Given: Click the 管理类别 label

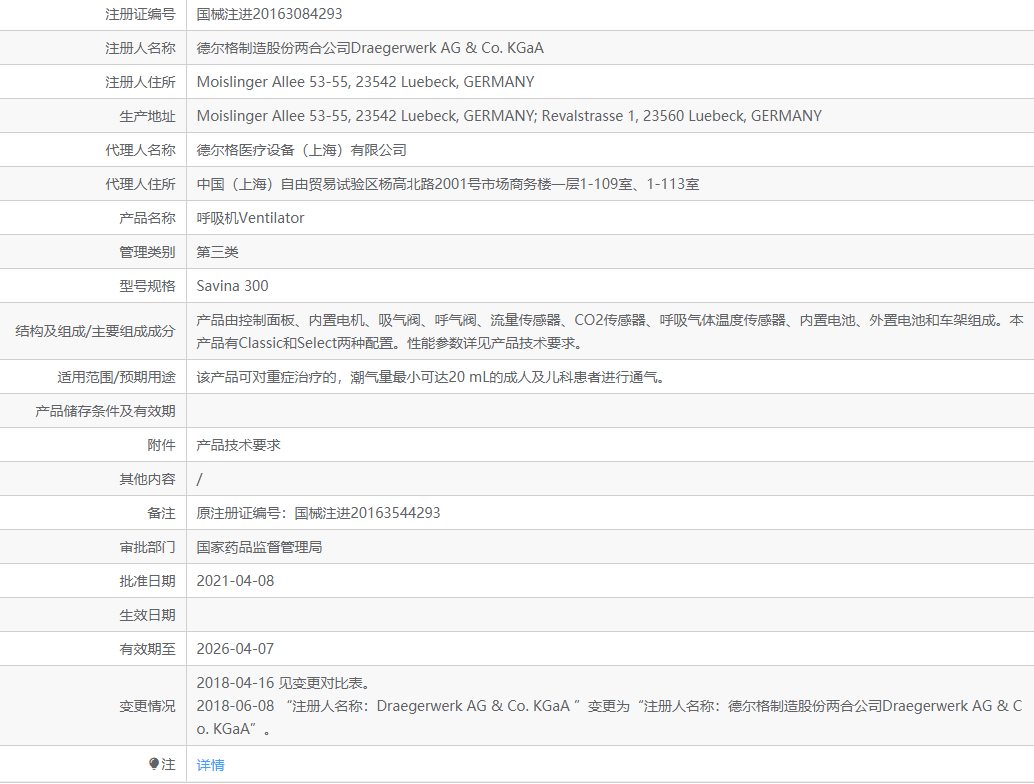Looking at the screenshot, I should [148, 252].
